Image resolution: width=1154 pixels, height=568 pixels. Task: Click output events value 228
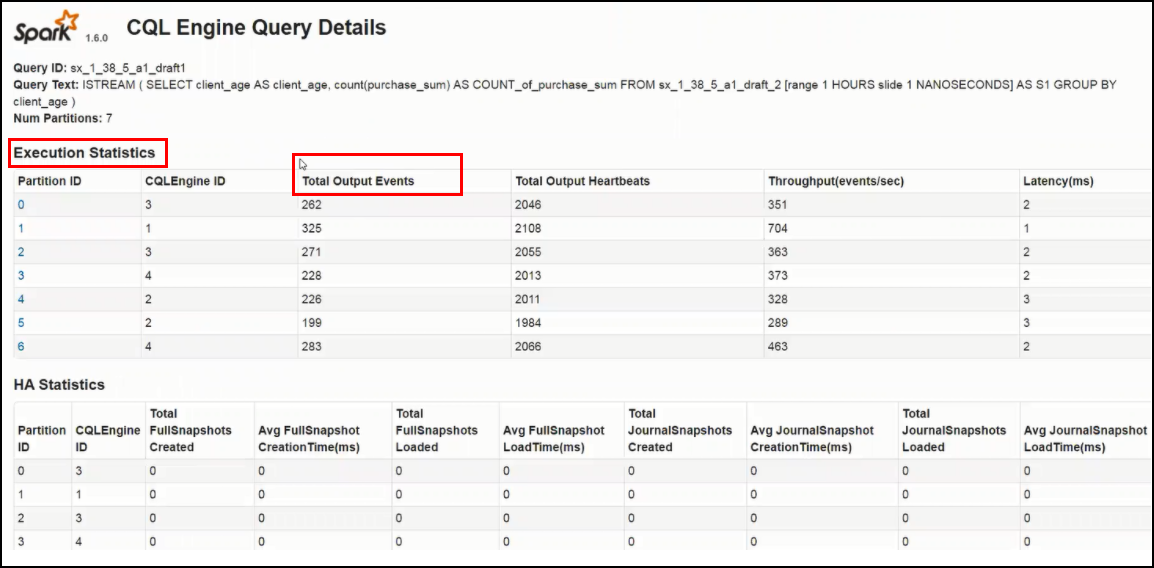coord(312,275)
